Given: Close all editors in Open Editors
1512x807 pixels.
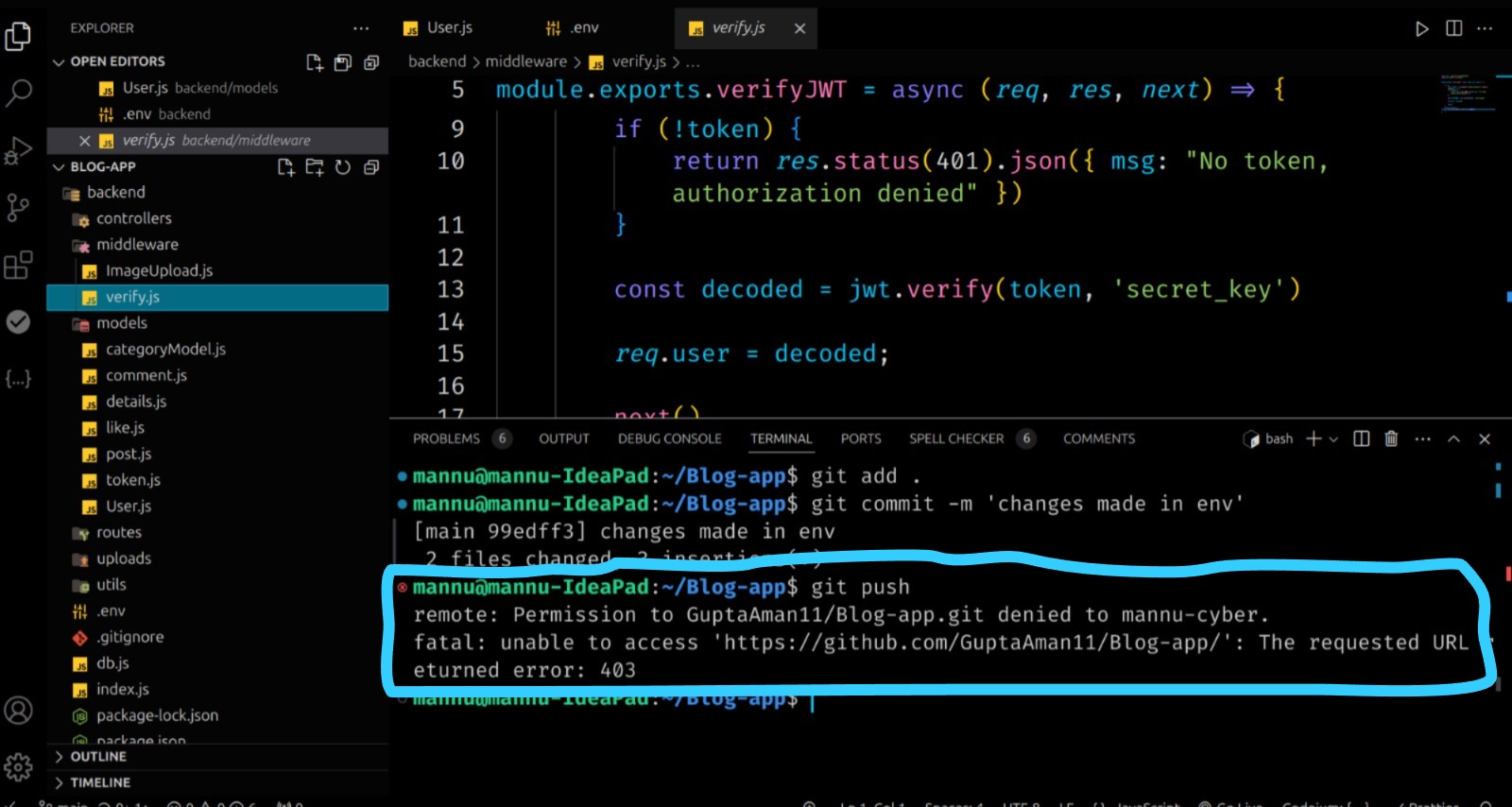Looking at the screenshot, I should [x=371, y=62].
